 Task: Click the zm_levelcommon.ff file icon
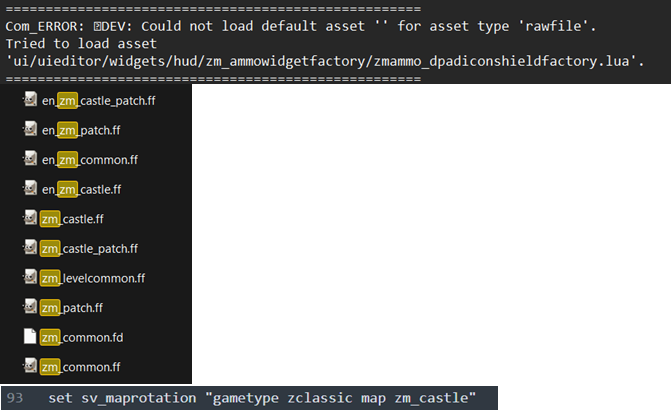click(x=30, y=277)
